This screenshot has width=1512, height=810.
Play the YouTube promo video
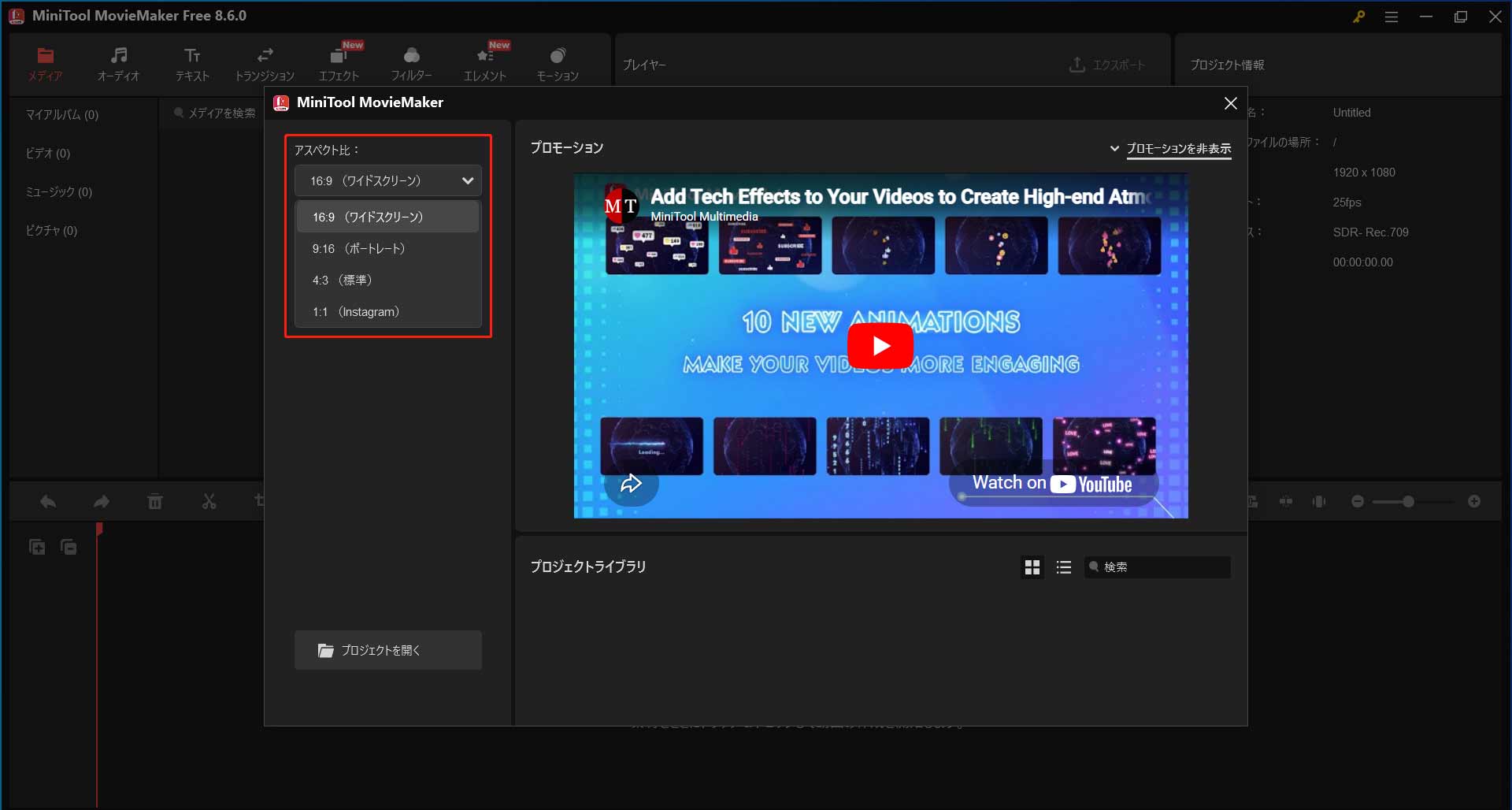[880, 345]
